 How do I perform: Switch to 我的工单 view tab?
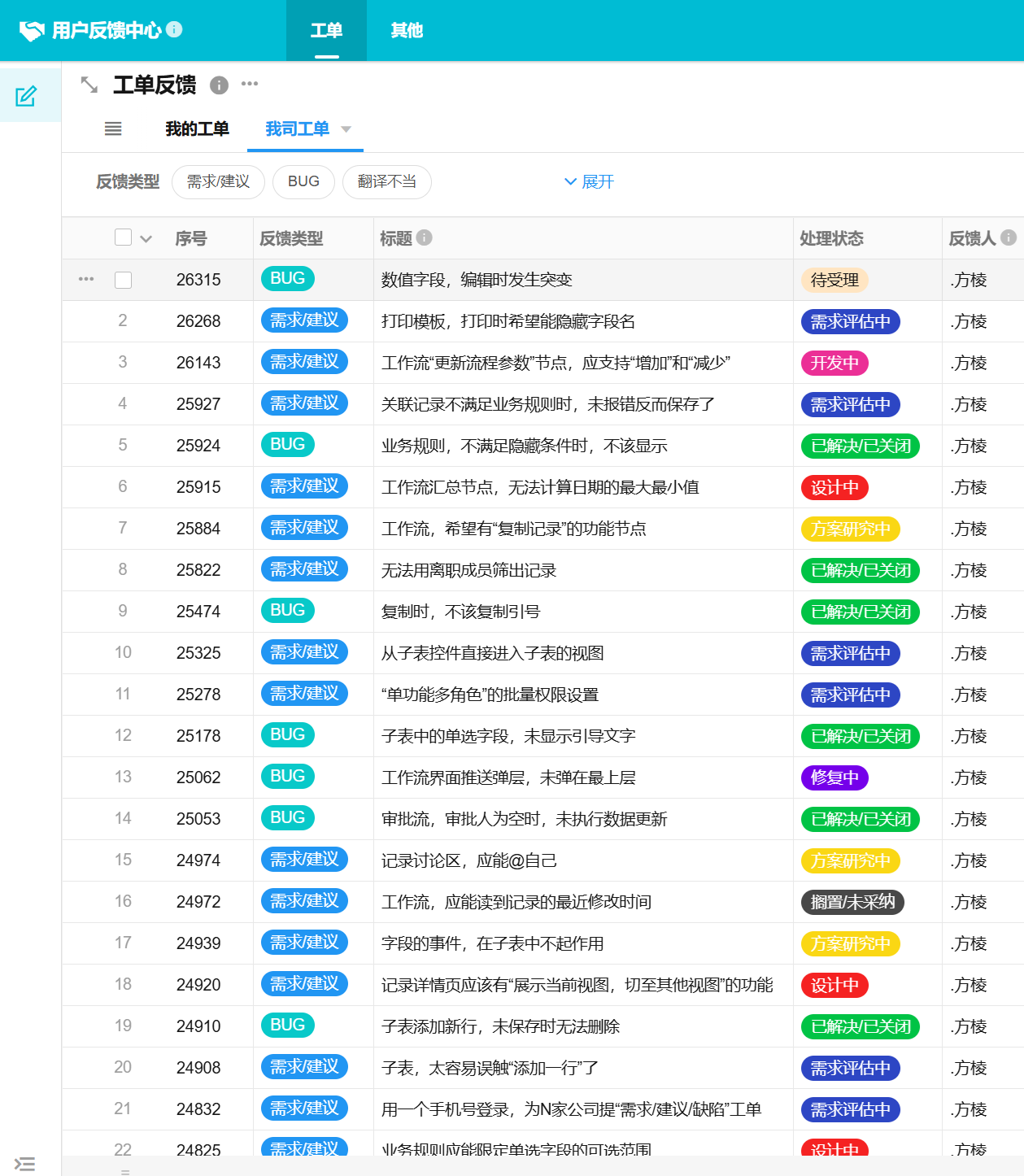coord(197,128)
